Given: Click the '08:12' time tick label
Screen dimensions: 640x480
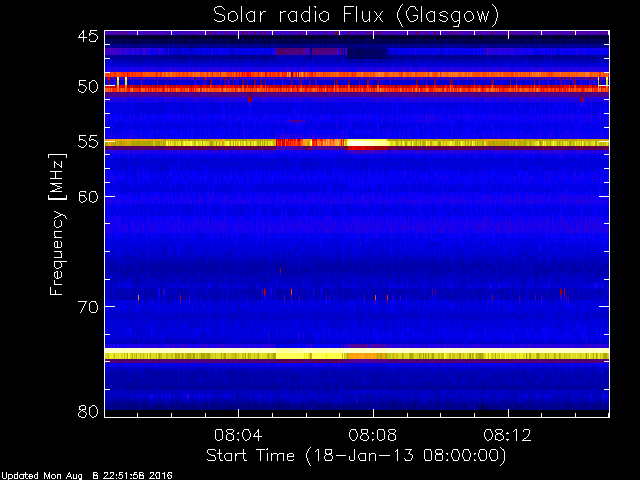Looking at the screenshot, I should click(507, 435).
